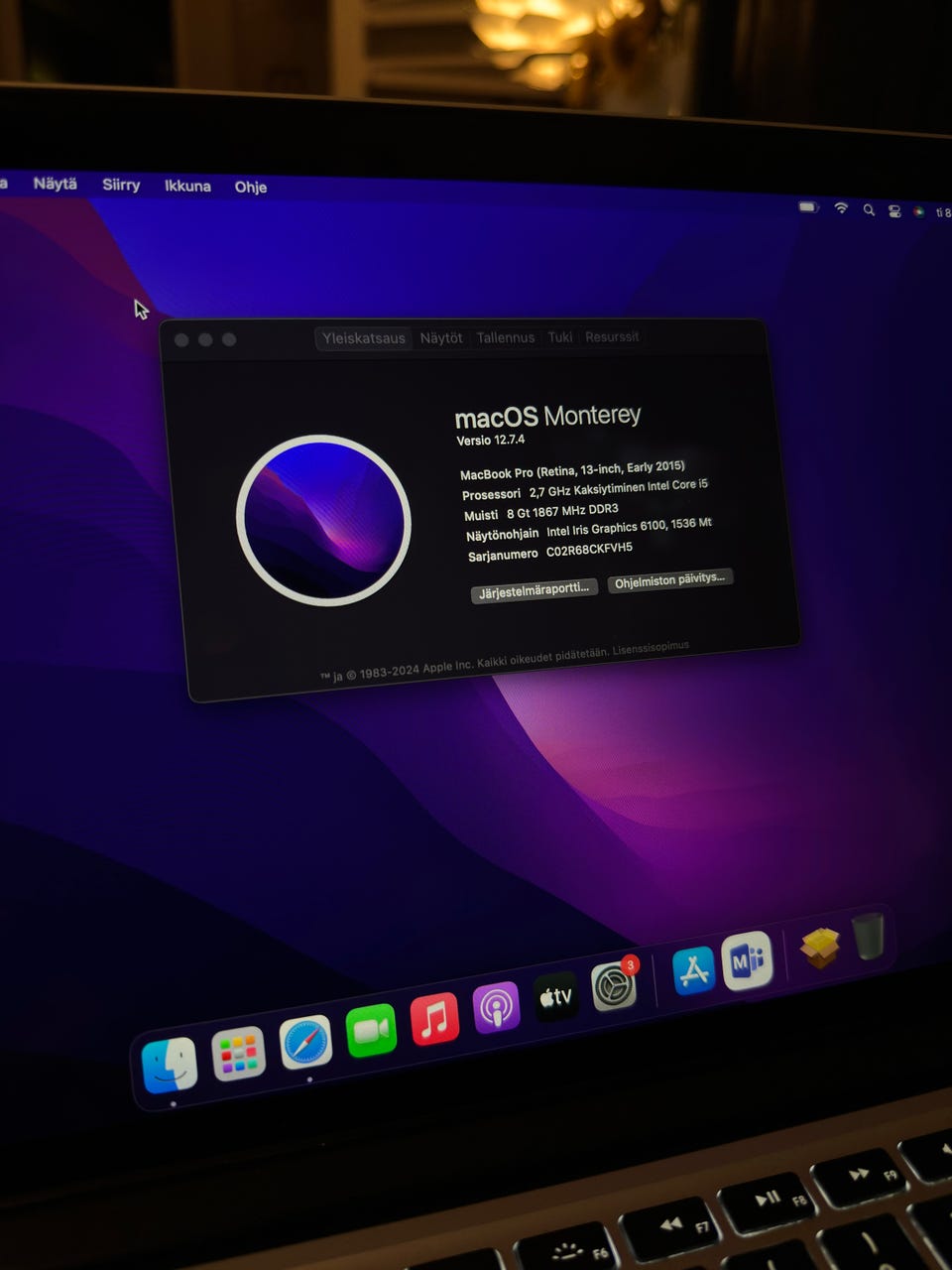Screen dimensions: 952x1270
Task: Open Launchpad in the Dock
Action: (239, 1054)
